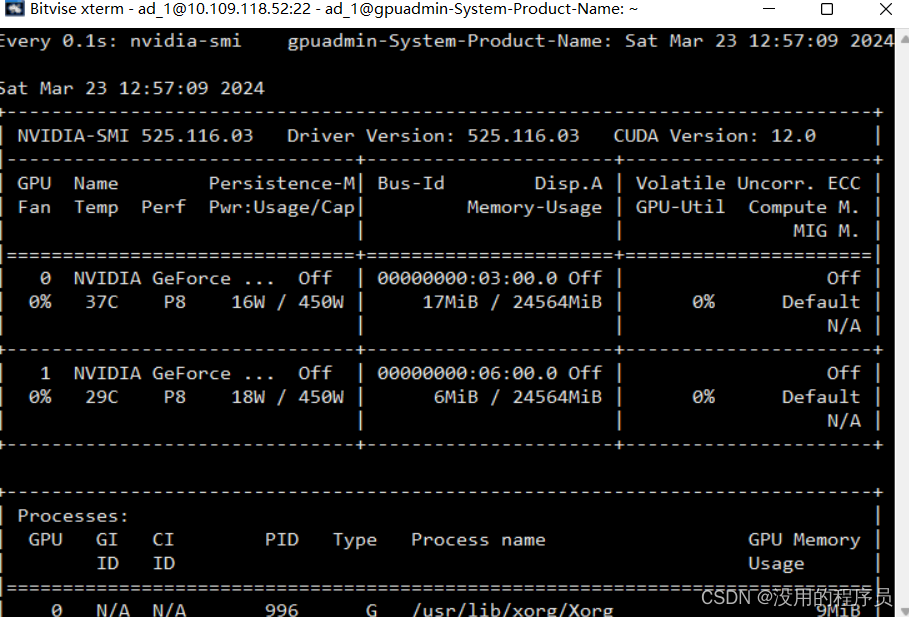Click the 'Sat Mar 23 12:57:09 2024' line below header
909x617 pixels.
pos(132,88)
